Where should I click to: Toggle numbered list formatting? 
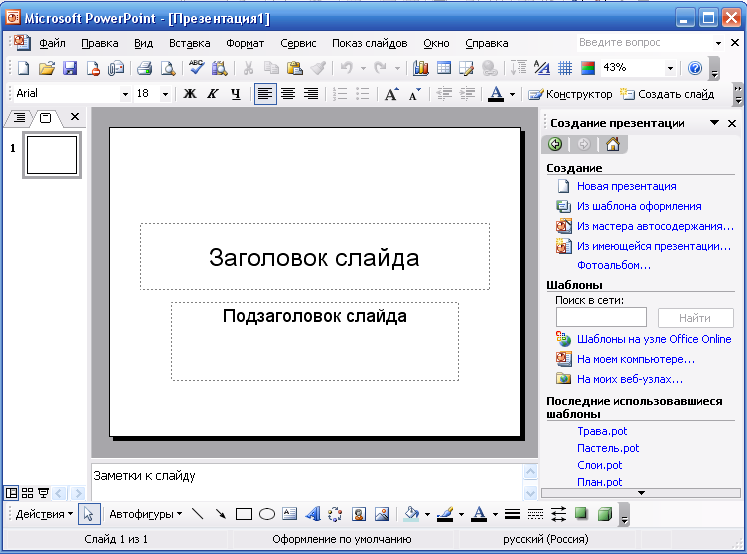click(340, 94)
